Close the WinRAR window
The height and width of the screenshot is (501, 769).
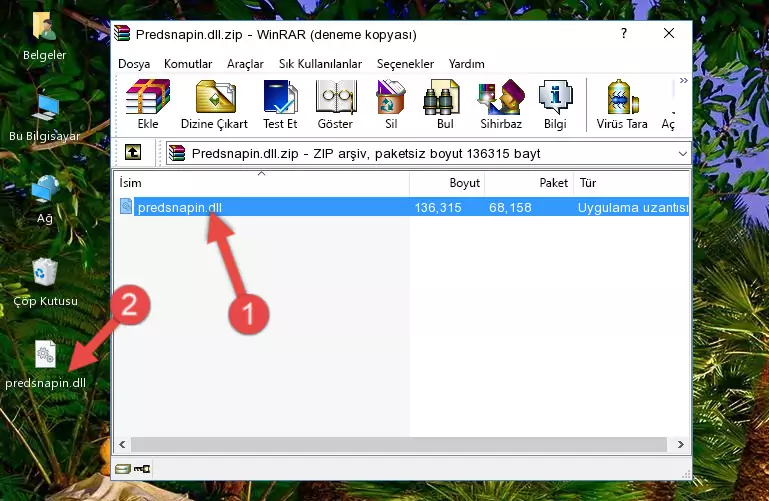(x=668, y=33)
